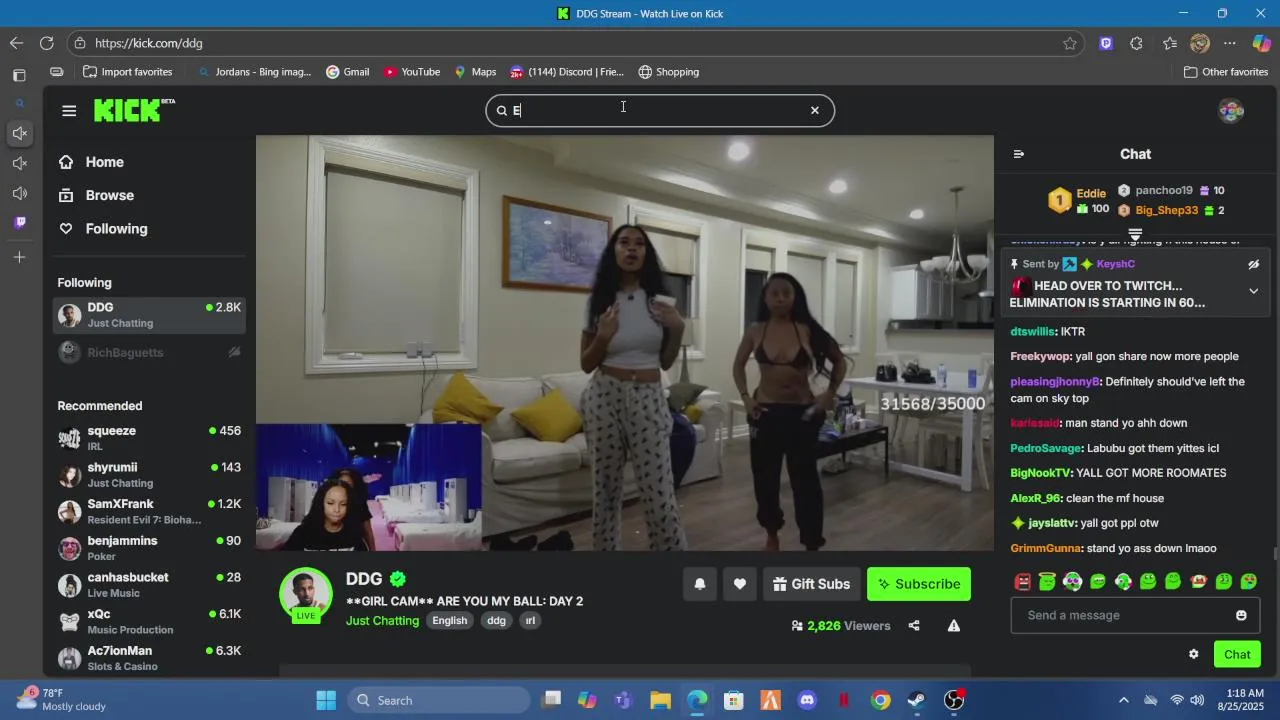This screenshot has width=1280, height=720.
Task: Open the emoji picker in chat input
Action: pyautogui.click(x=1241, y=615)
